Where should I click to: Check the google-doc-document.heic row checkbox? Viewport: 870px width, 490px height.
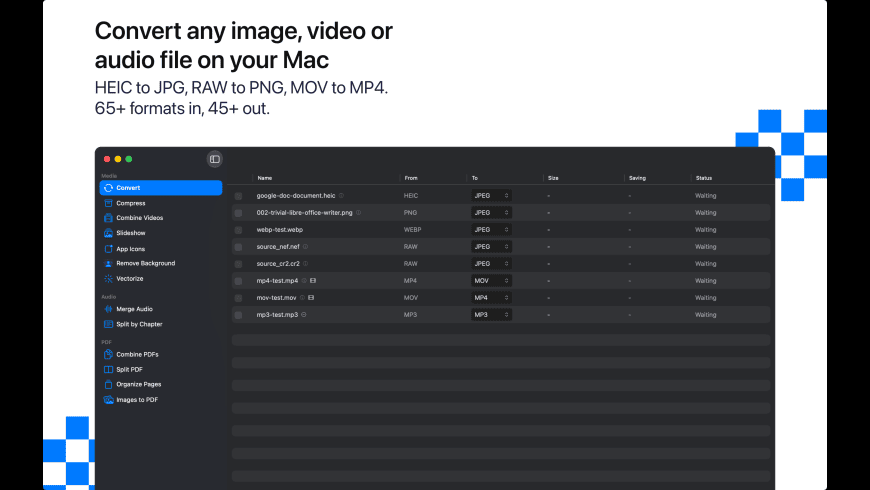pos(239,196)
